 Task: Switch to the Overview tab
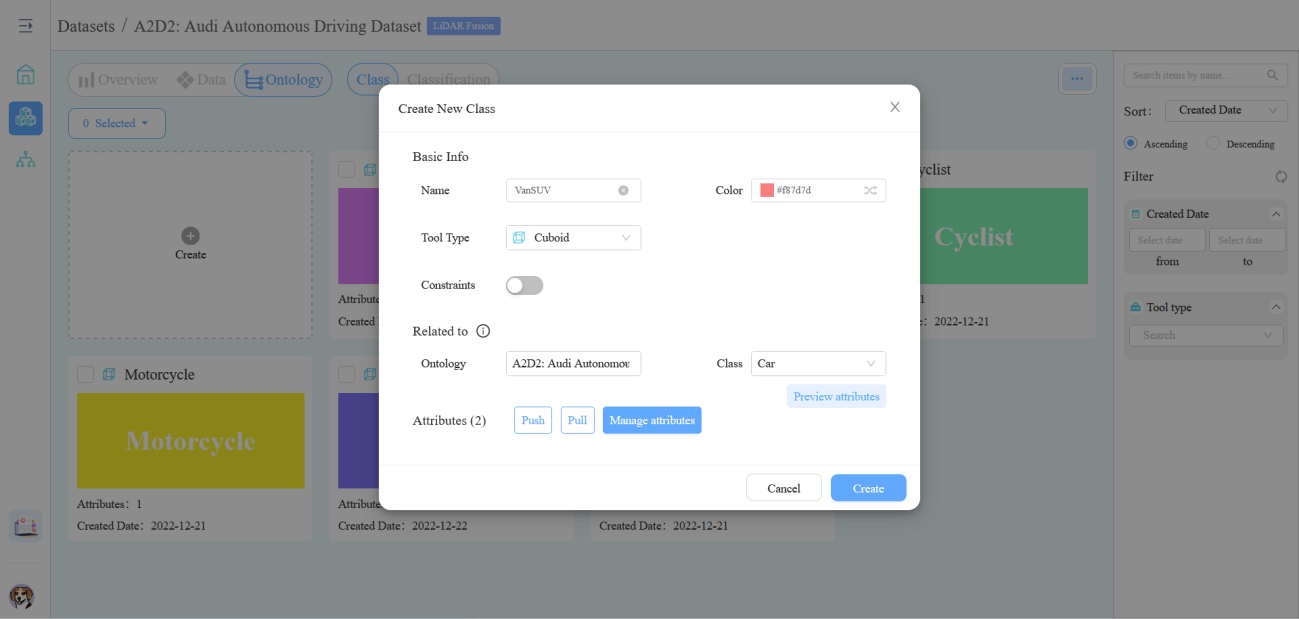(x=118, y=80)
